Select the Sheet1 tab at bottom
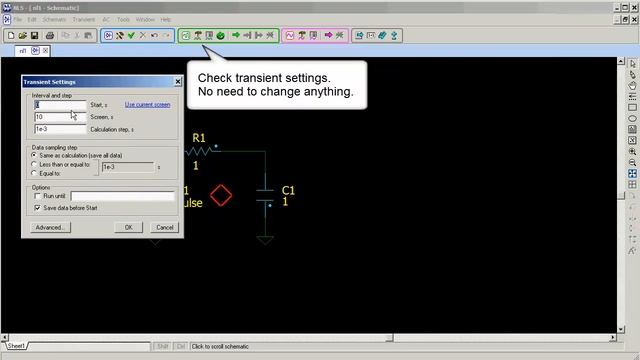The height and width of the screenshot is (360, 640). coord(16,346)
